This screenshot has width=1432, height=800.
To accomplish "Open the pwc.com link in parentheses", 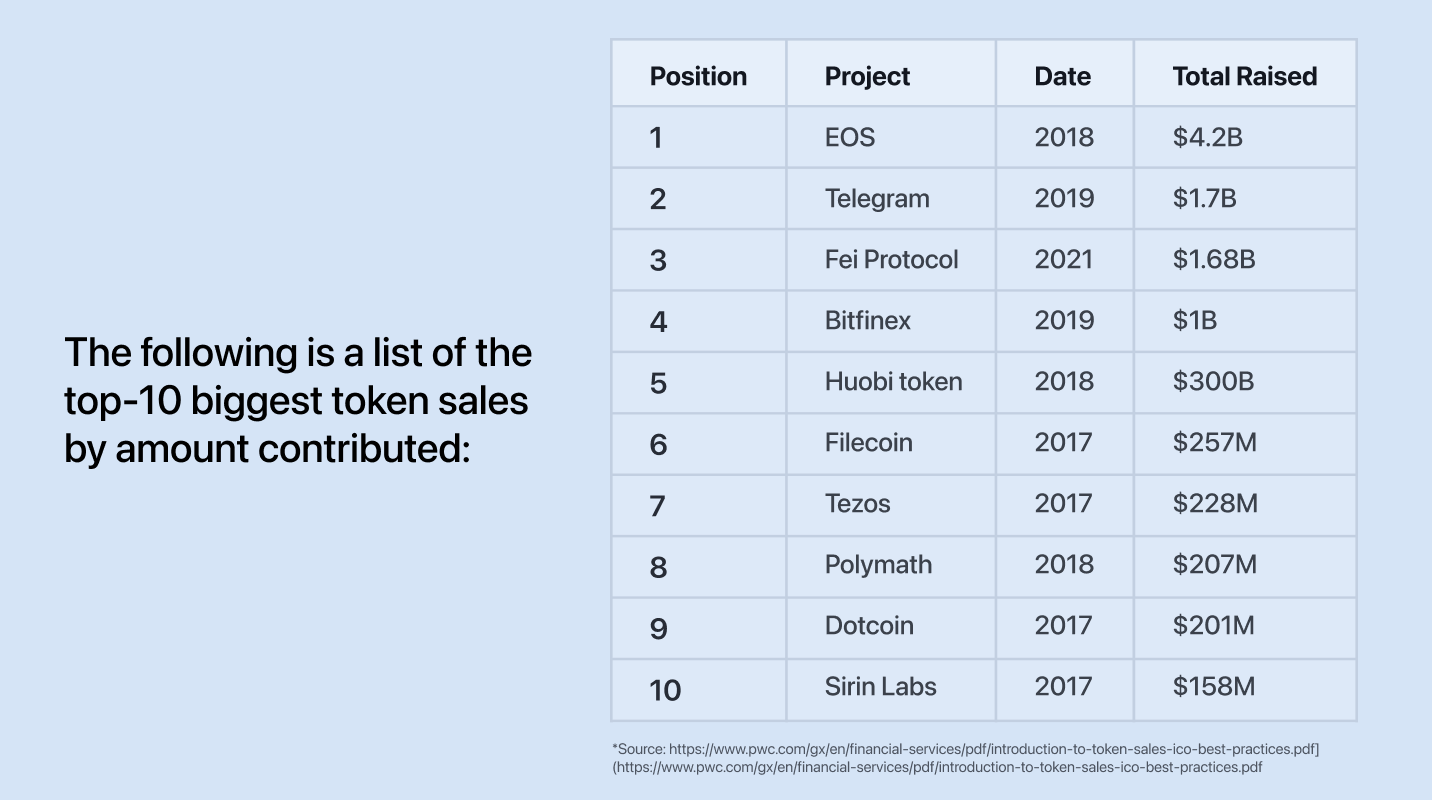I will pos(939,768).
